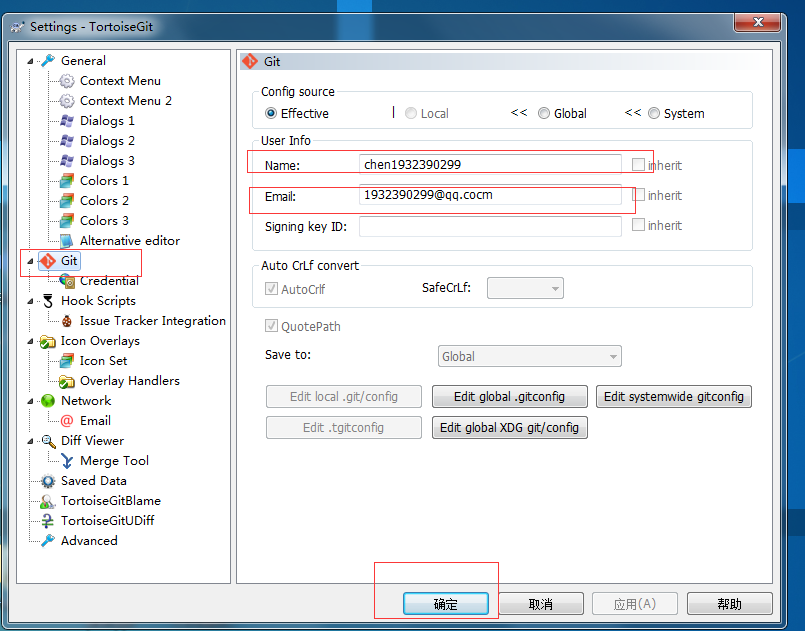Open the Merge Tool settings page
805x631 pixels.
point(114,461)
